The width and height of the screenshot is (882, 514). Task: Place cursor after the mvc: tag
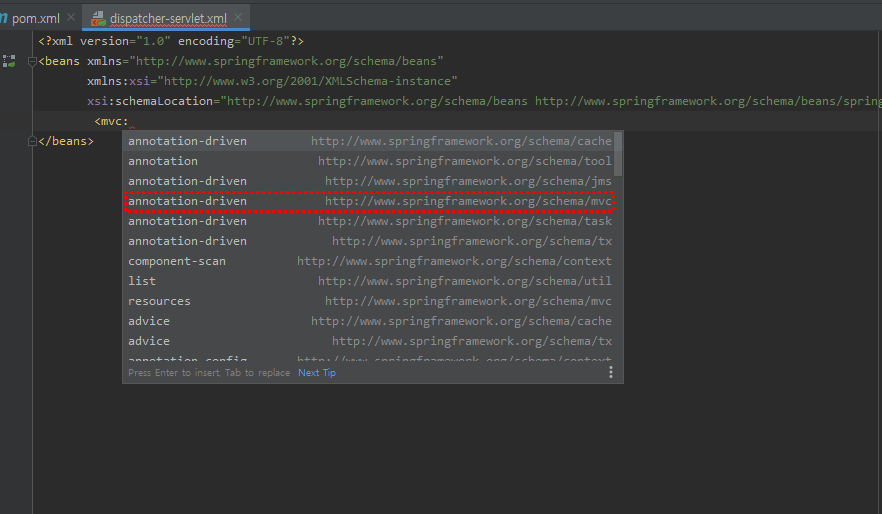(x=129, y=121)
